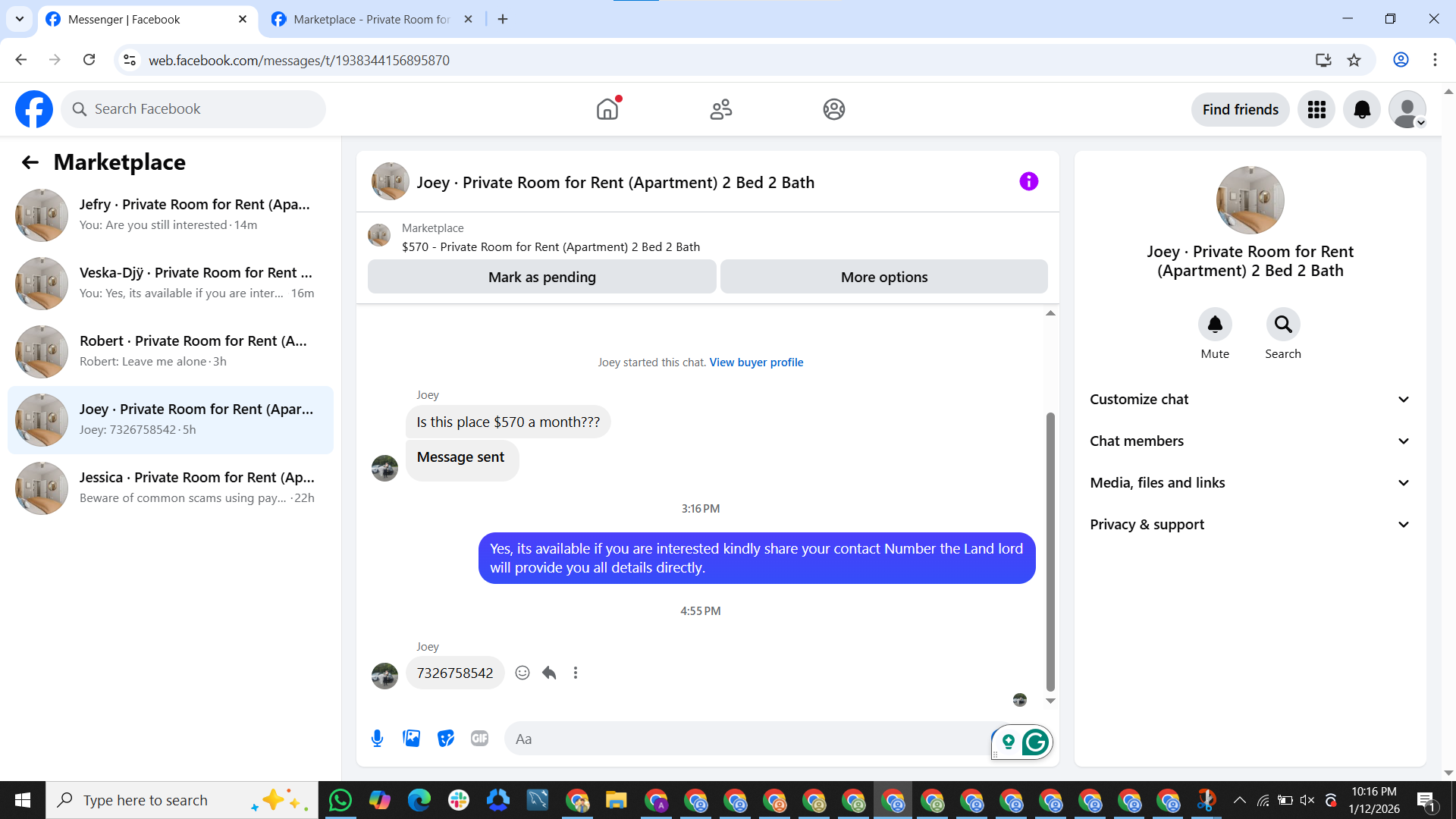This screenshot has height=819, width=1456.
Task: Open the sticker picker icon
Action: point(446,739)
